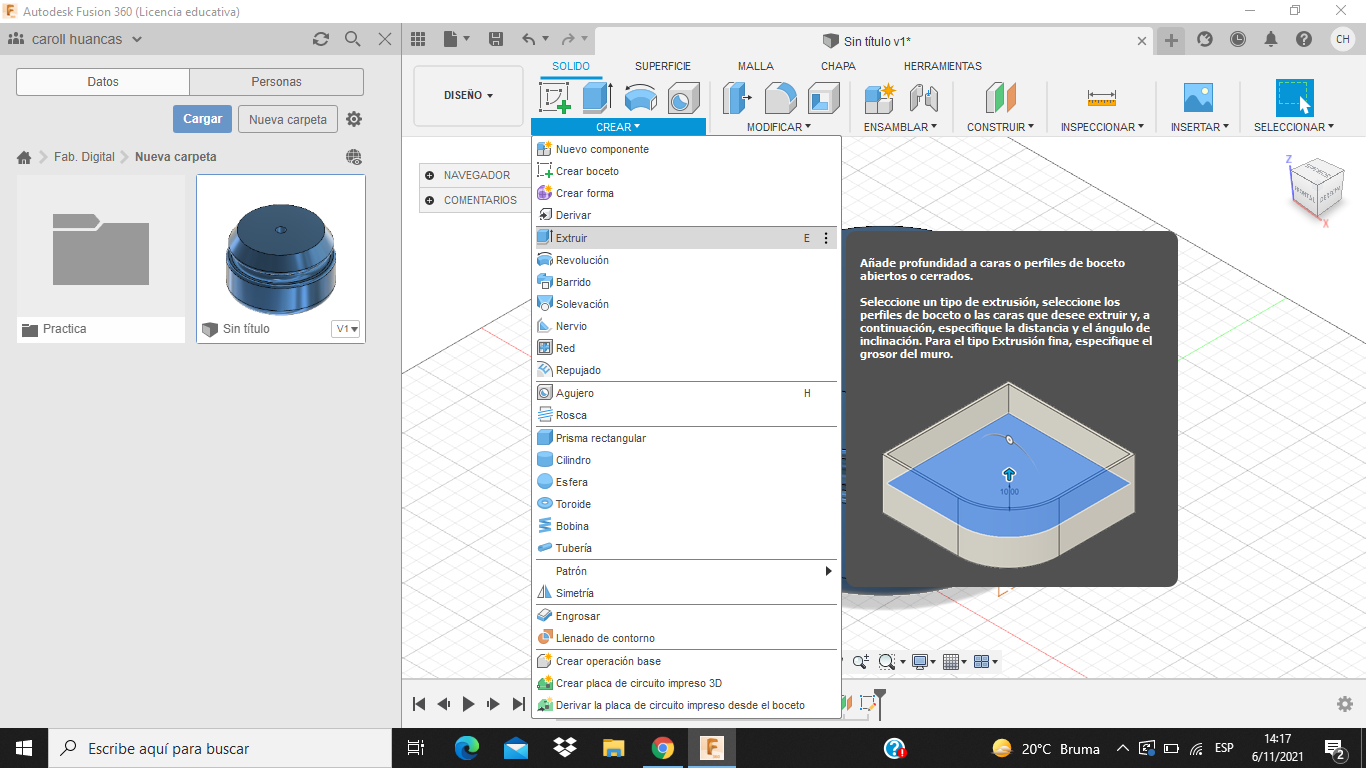The image size is (1366, 768).
Task: Switch to the Personas tab
Action: (276, 82)
